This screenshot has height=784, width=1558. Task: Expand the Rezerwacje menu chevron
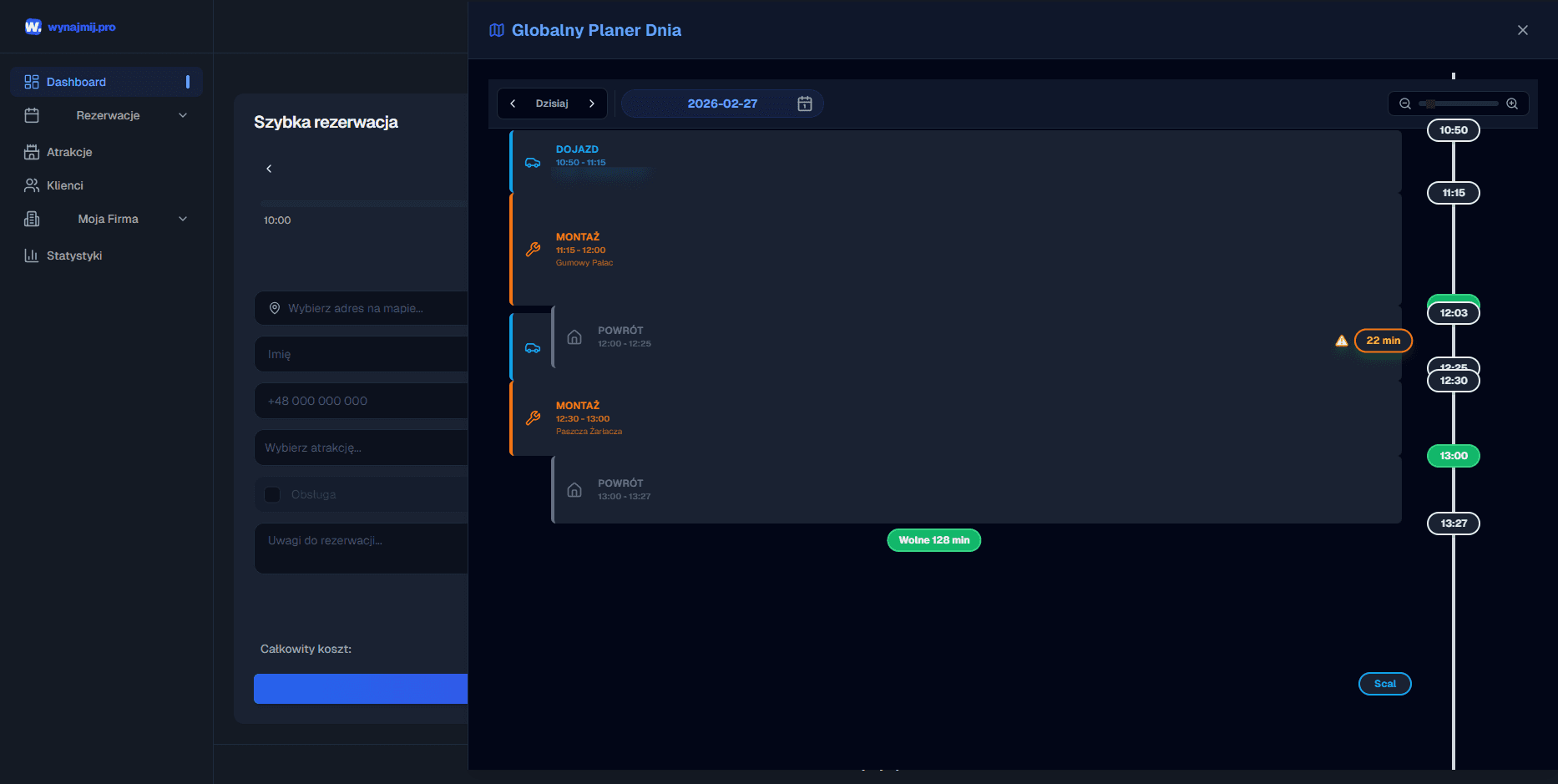(x=183, y=115)
